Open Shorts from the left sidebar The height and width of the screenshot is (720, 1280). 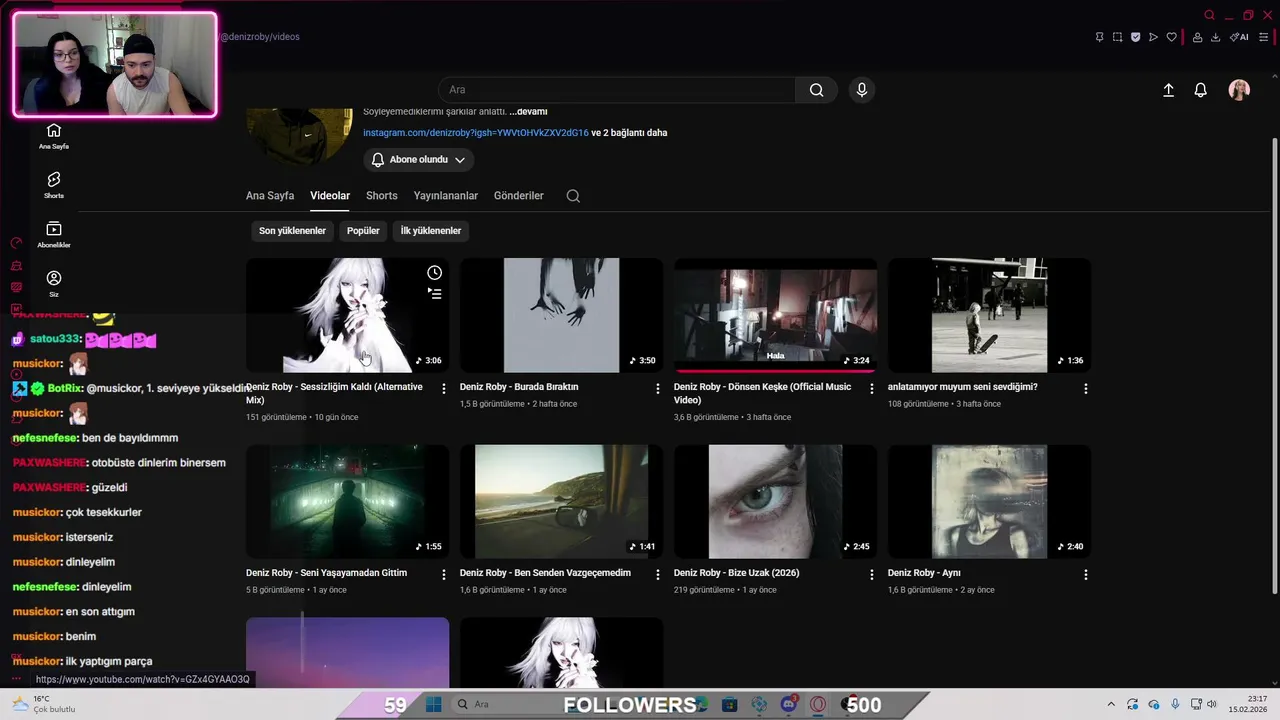point(54,185)
